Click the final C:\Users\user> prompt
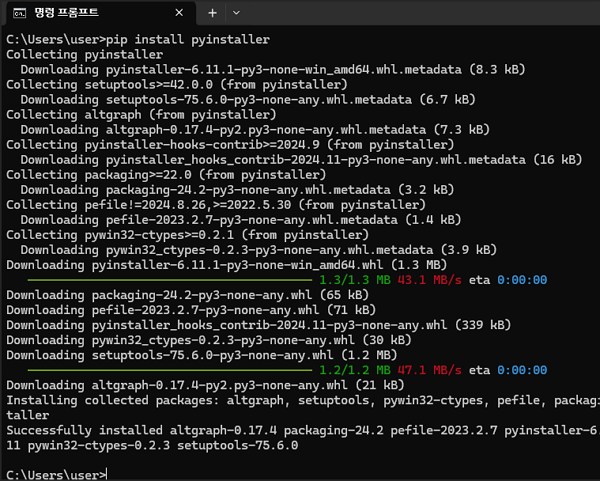This screenshot has width=600, height=481. click(x=56, y=475)
